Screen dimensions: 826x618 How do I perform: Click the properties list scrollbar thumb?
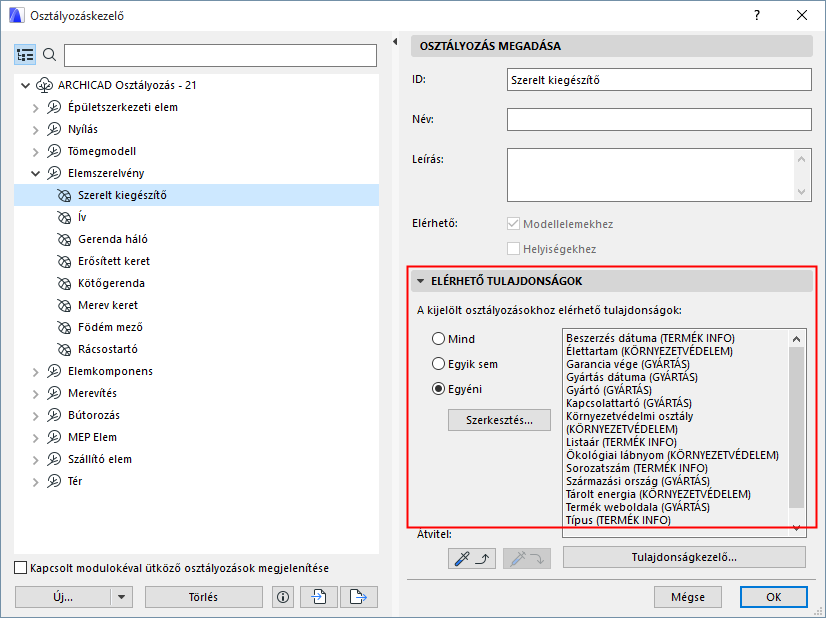click(796, 427)
